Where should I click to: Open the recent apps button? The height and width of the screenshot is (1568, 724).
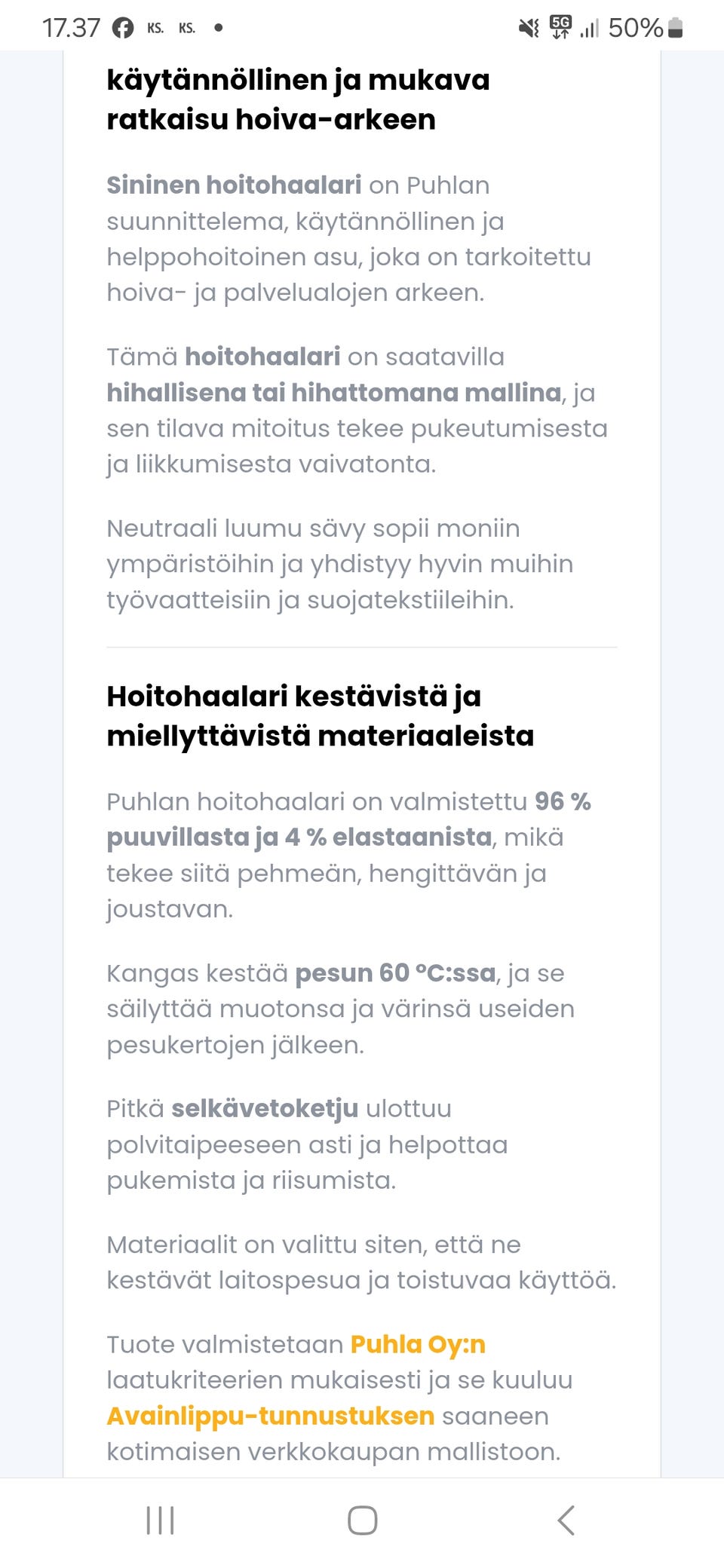pyautogui.click(x=158, y=1521)
